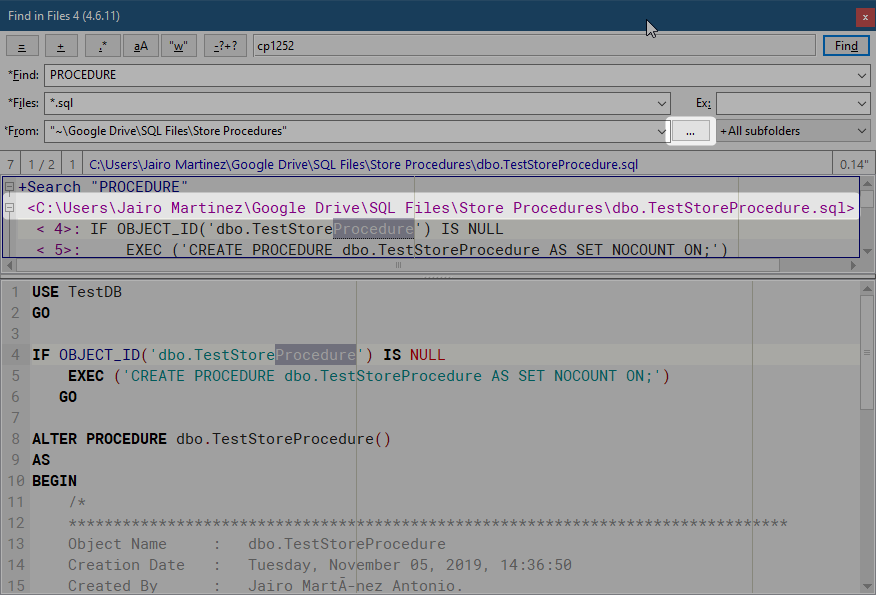
Task: Click the Files mask field with *.sql
Action: click(x=350, y=103)
